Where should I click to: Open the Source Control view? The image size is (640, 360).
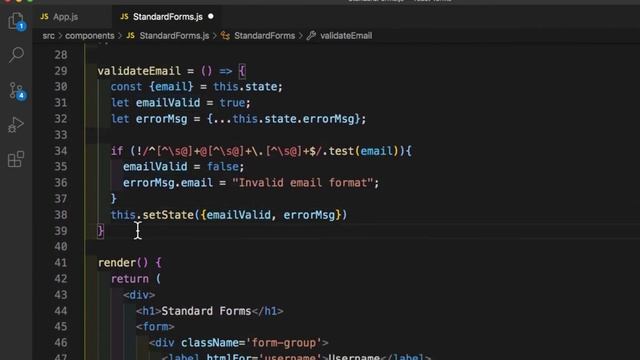(16, 91)
